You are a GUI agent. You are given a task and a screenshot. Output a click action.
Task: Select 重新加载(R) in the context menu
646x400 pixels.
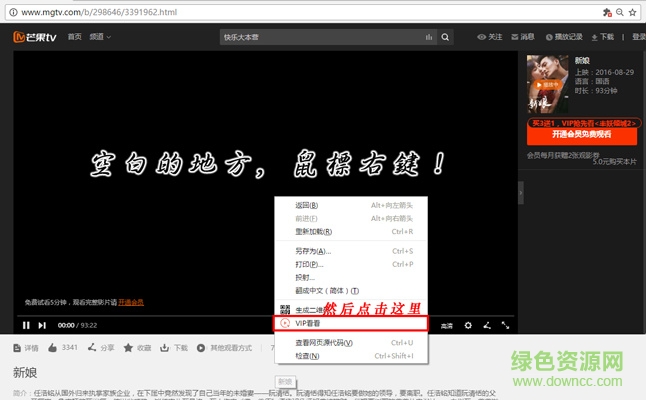coord(351,232)
